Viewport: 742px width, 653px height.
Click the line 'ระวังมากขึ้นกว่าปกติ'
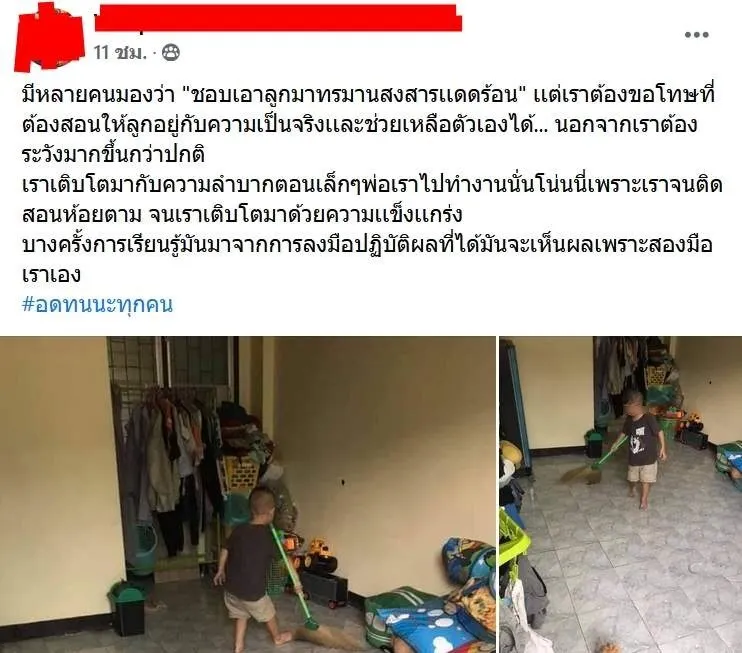point(113,155)
